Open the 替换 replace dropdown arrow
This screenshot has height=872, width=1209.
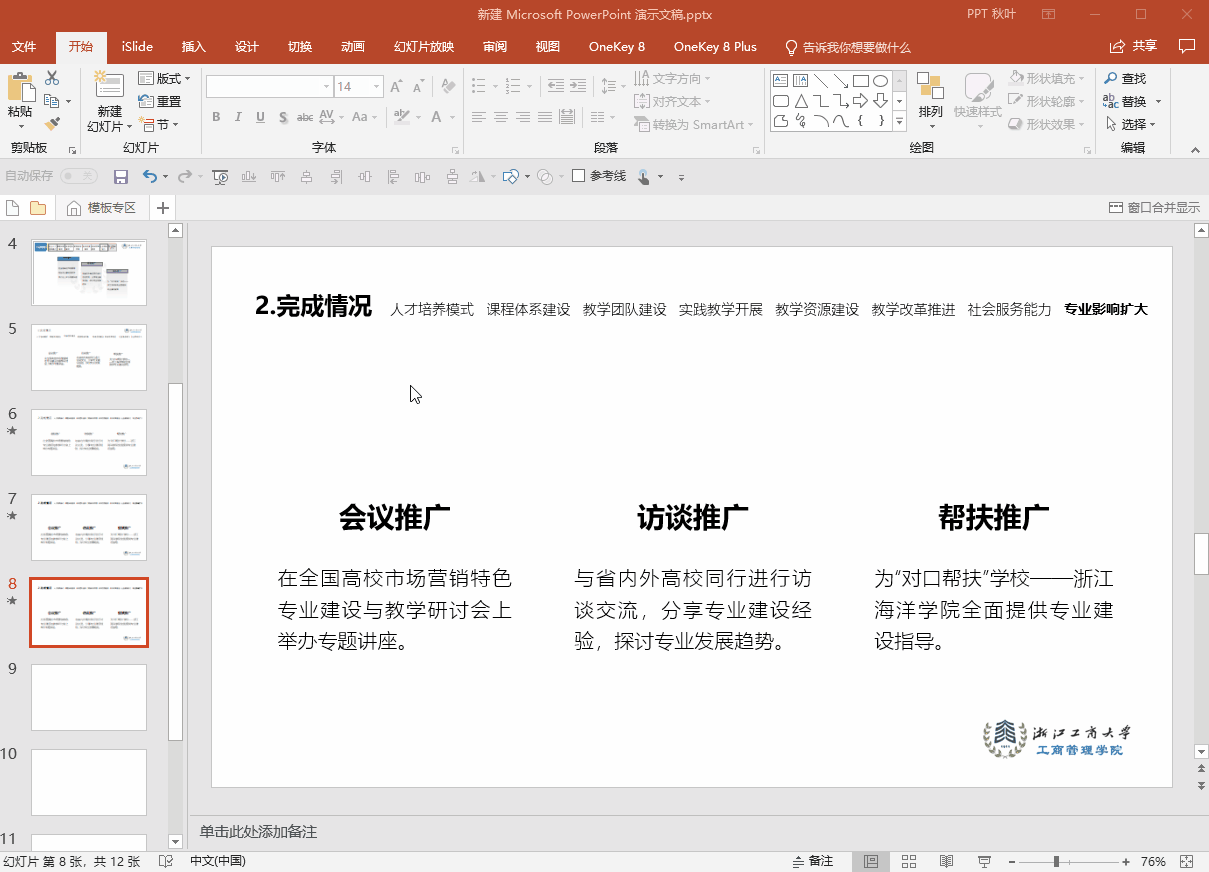1158,101
